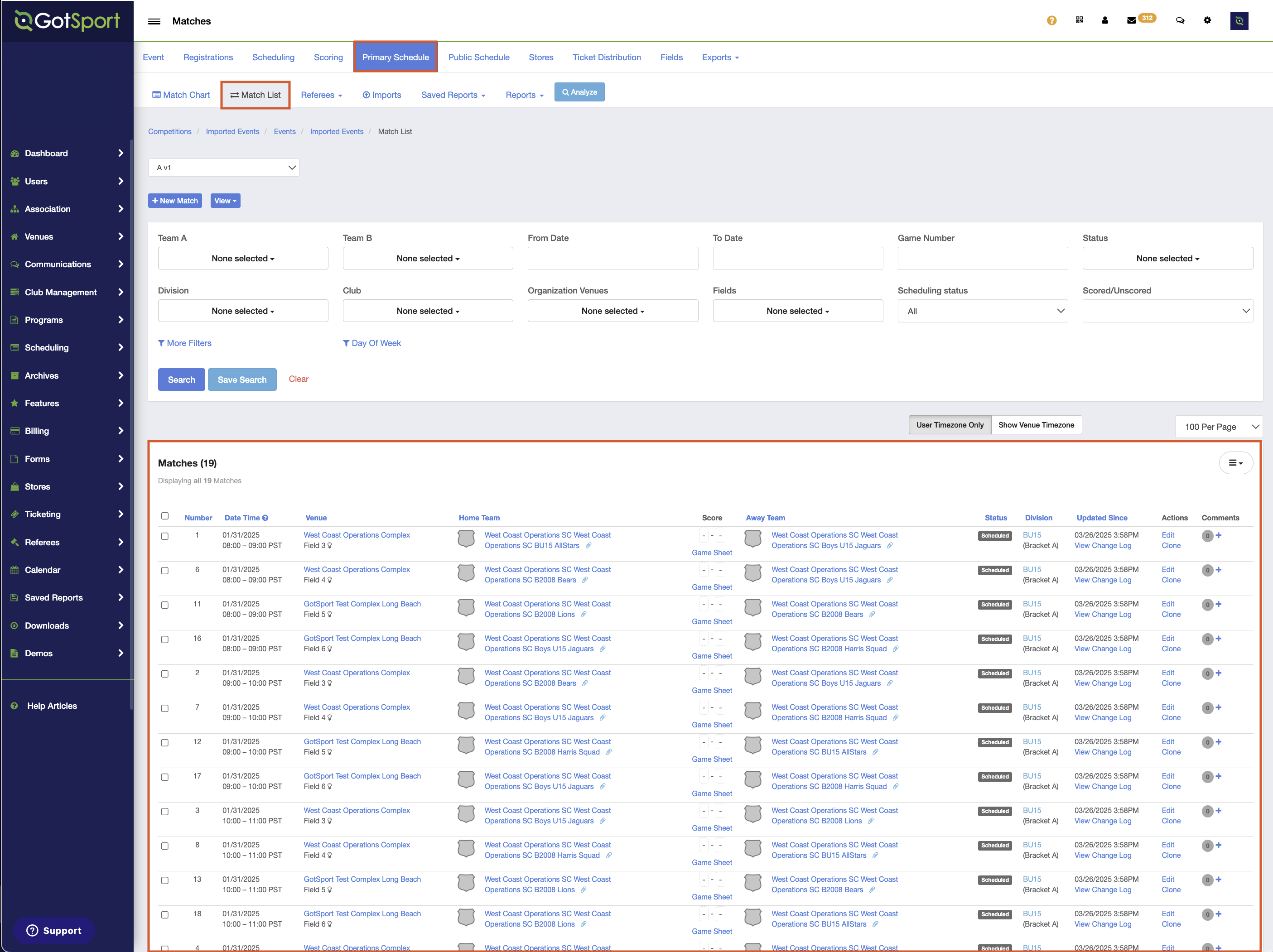
Task: Click into the Game Number field
Action: click(x=982, y=258)
